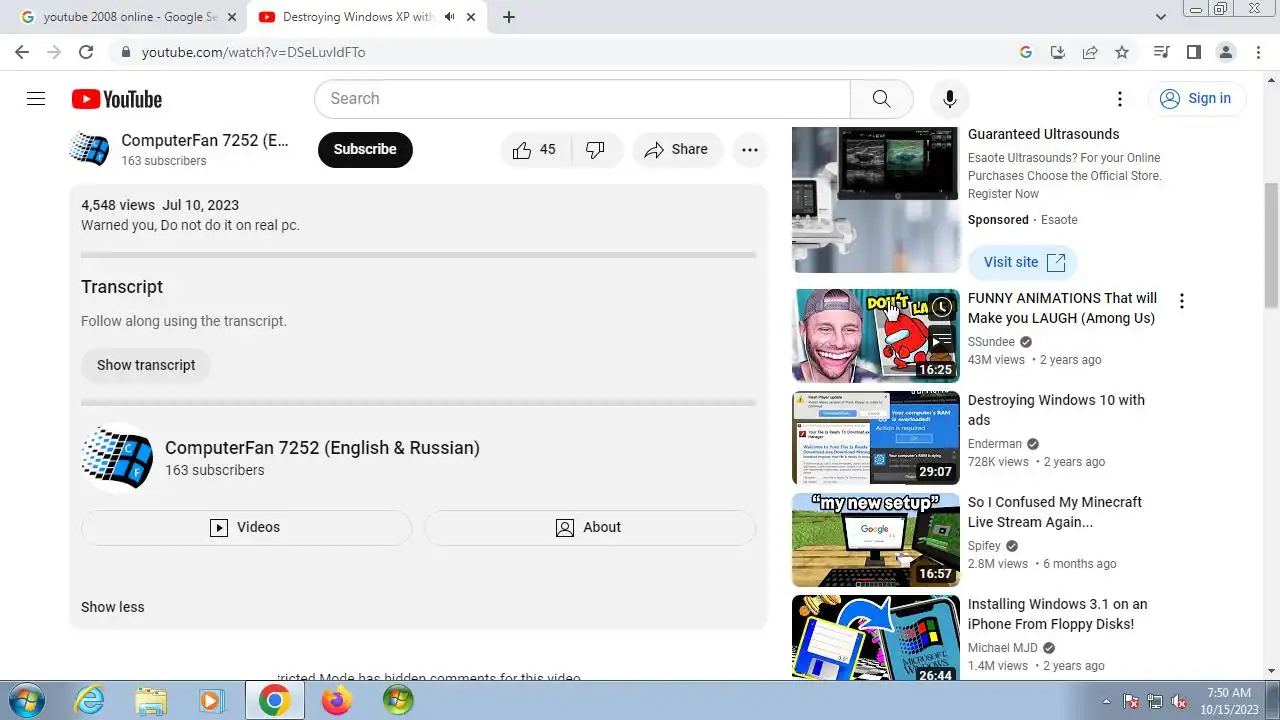Open the Minecraft Live Stream video thumbnail
This screenshot has height=720, width=1280.
point(876,540)
